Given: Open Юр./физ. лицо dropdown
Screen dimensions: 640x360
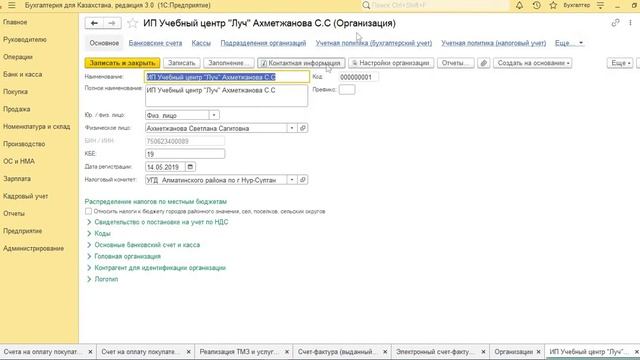Looking at the screenshot, I should 214,115.
